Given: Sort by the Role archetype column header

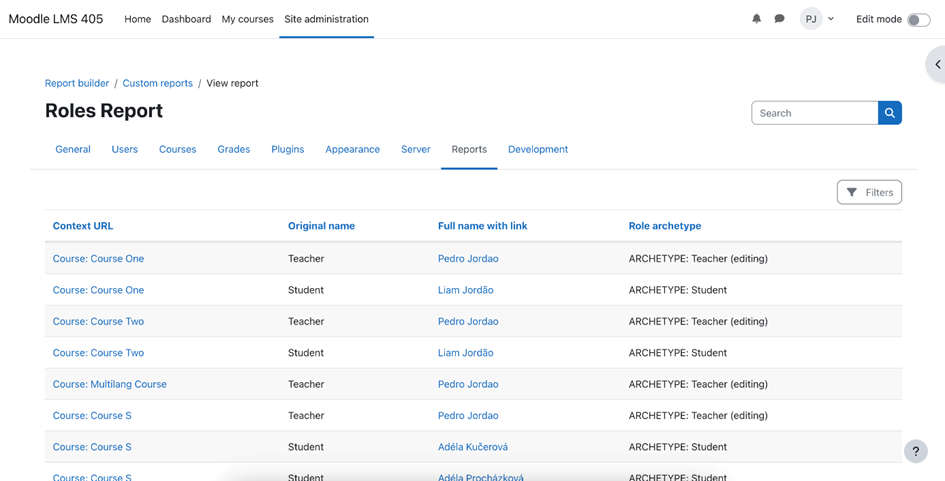Looking at the screenshot, I should [665, 226].
